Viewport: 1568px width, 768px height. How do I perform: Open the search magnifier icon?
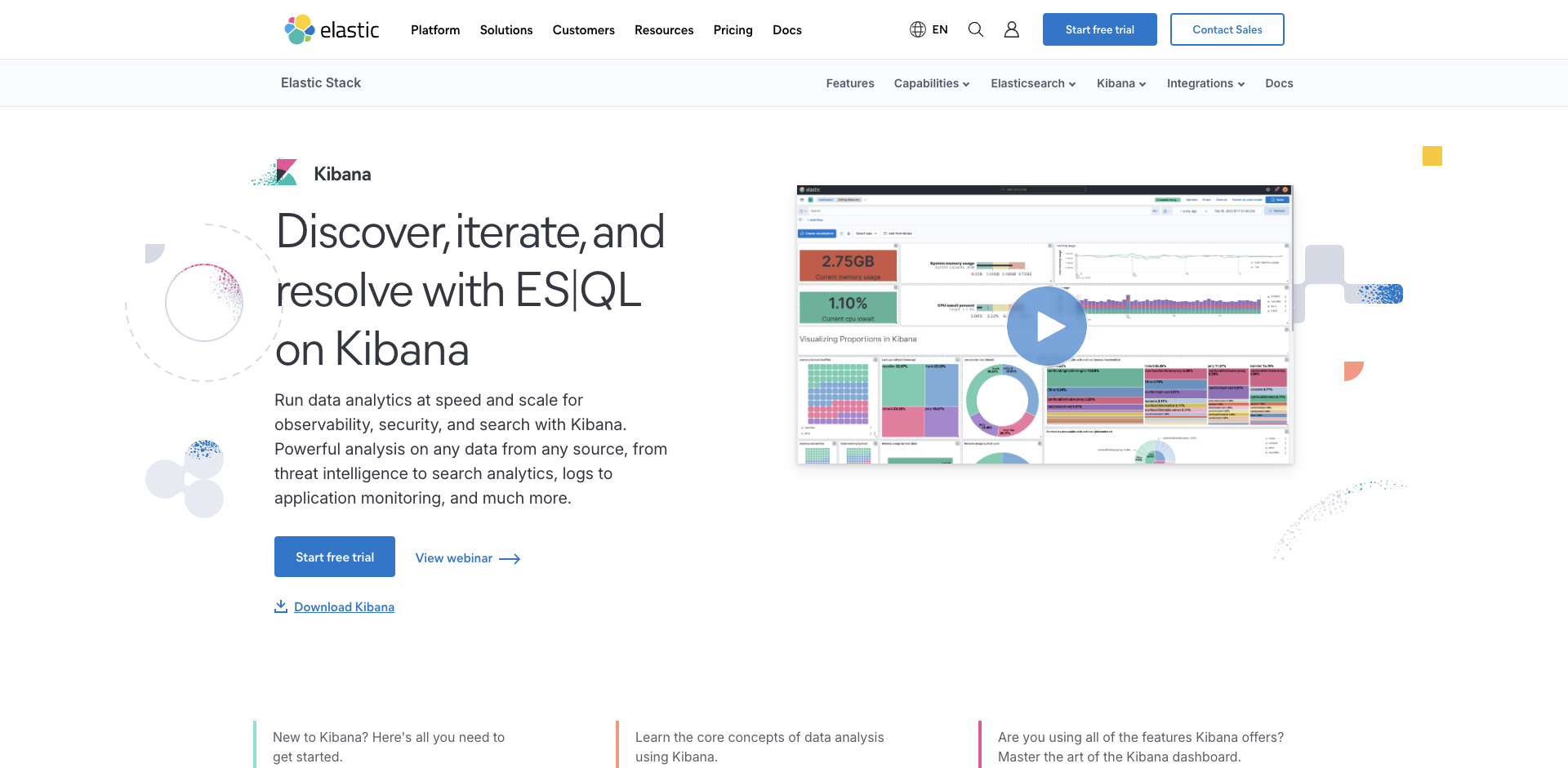pos(975,29)
